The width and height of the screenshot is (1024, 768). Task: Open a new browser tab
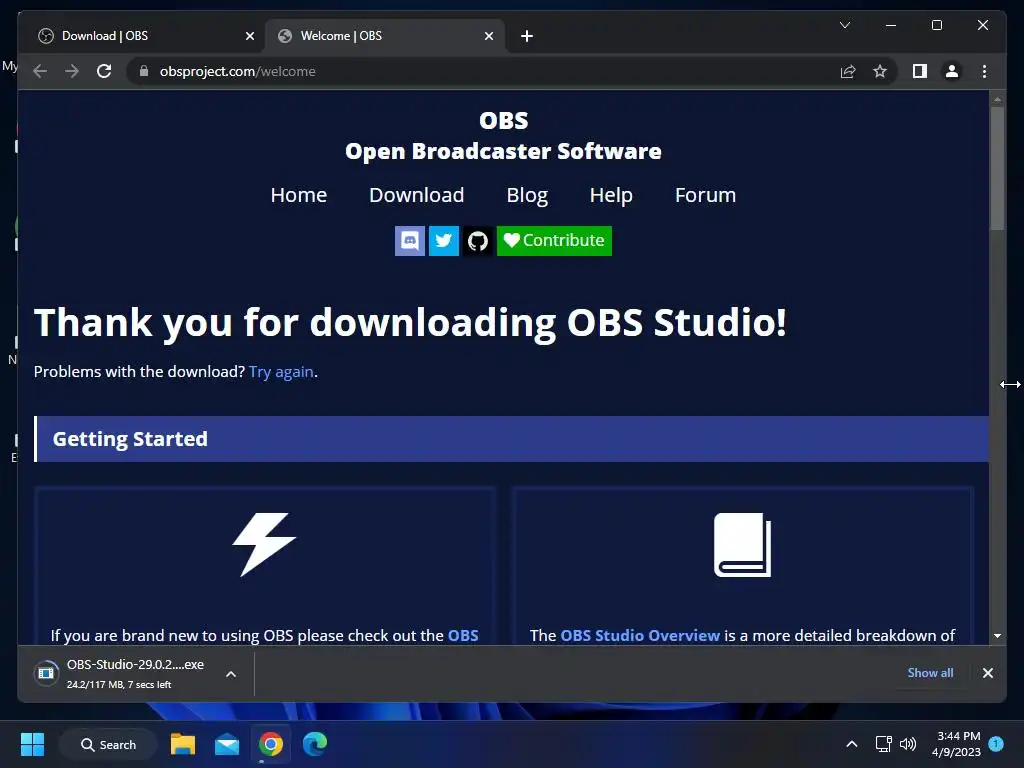coord(527,36)
